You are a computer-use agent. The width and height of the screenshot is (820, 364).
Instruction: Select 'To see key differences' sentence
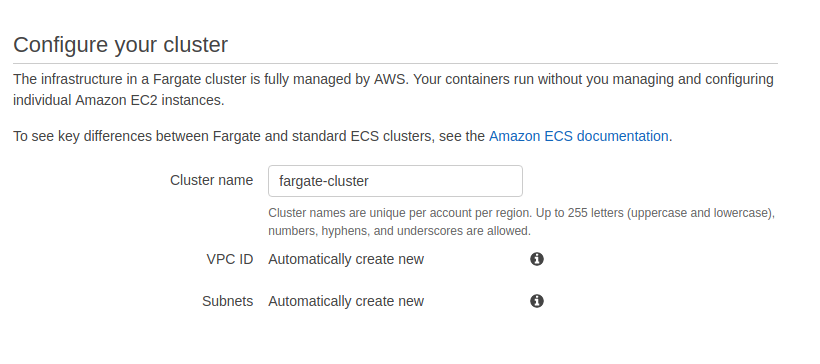(343, 136)
